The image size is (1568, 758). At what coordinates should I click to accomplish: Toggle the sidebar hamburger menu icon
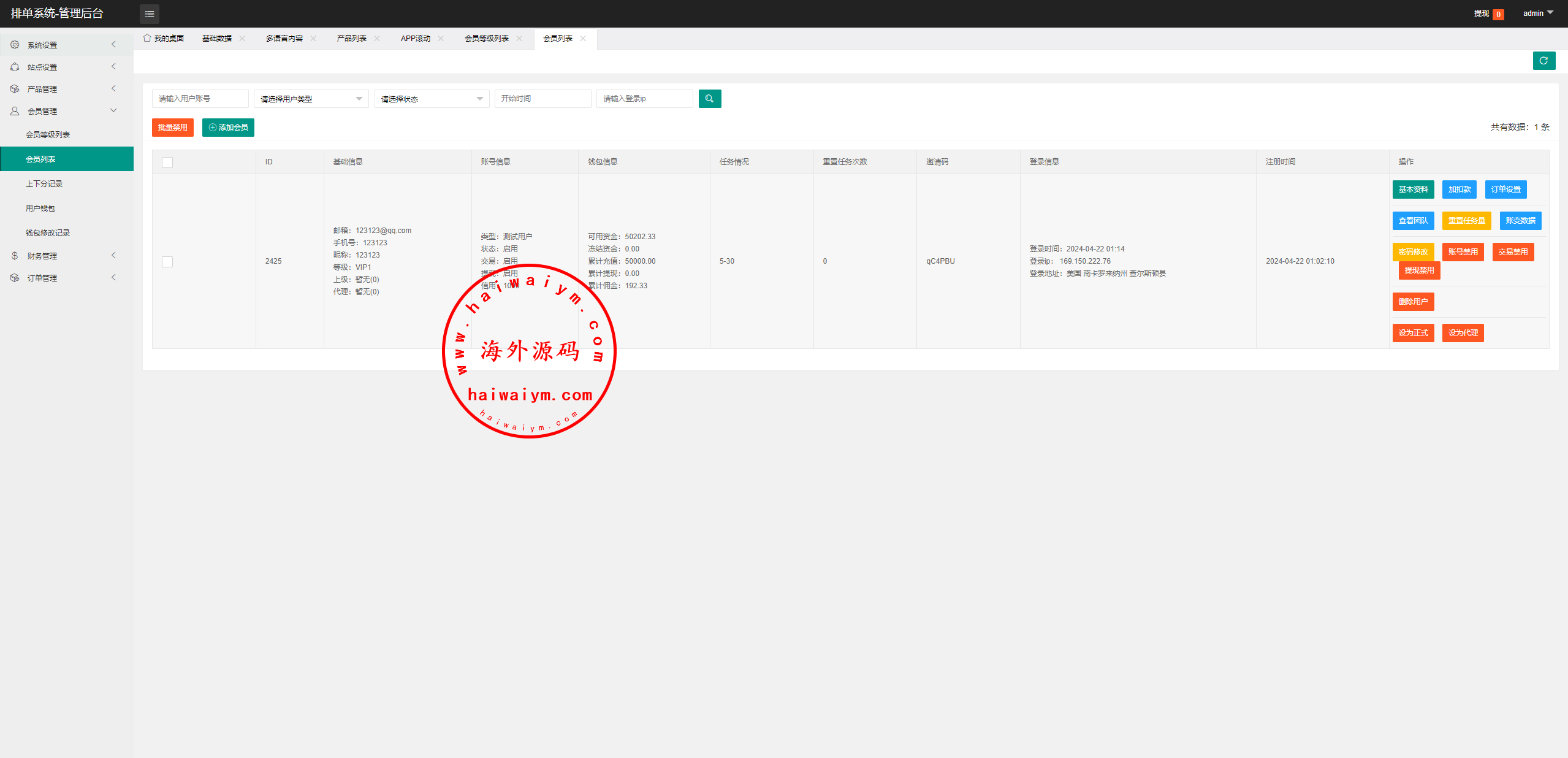click(149, 13)
